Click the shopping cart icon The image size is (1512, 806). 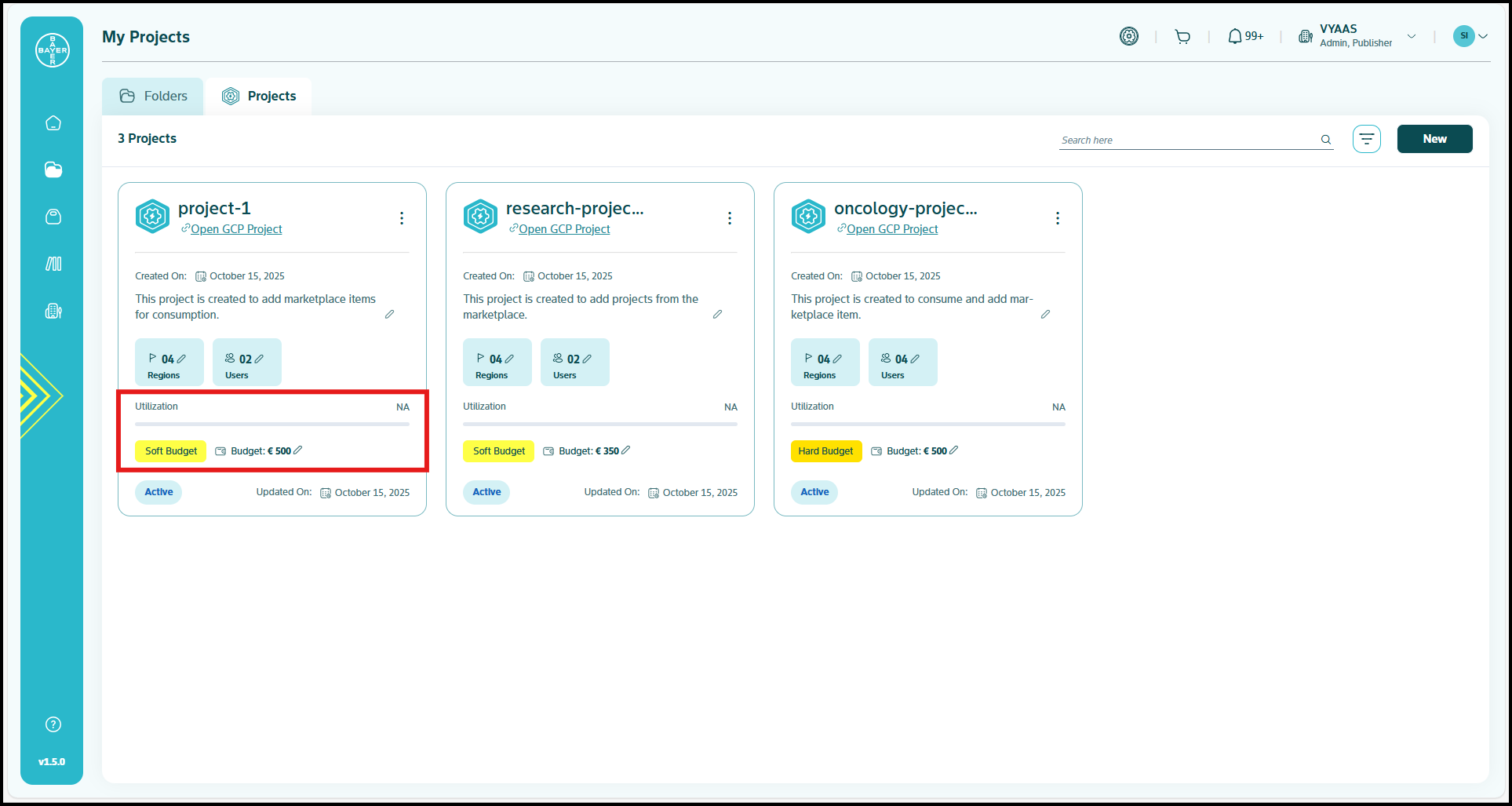1182,37
